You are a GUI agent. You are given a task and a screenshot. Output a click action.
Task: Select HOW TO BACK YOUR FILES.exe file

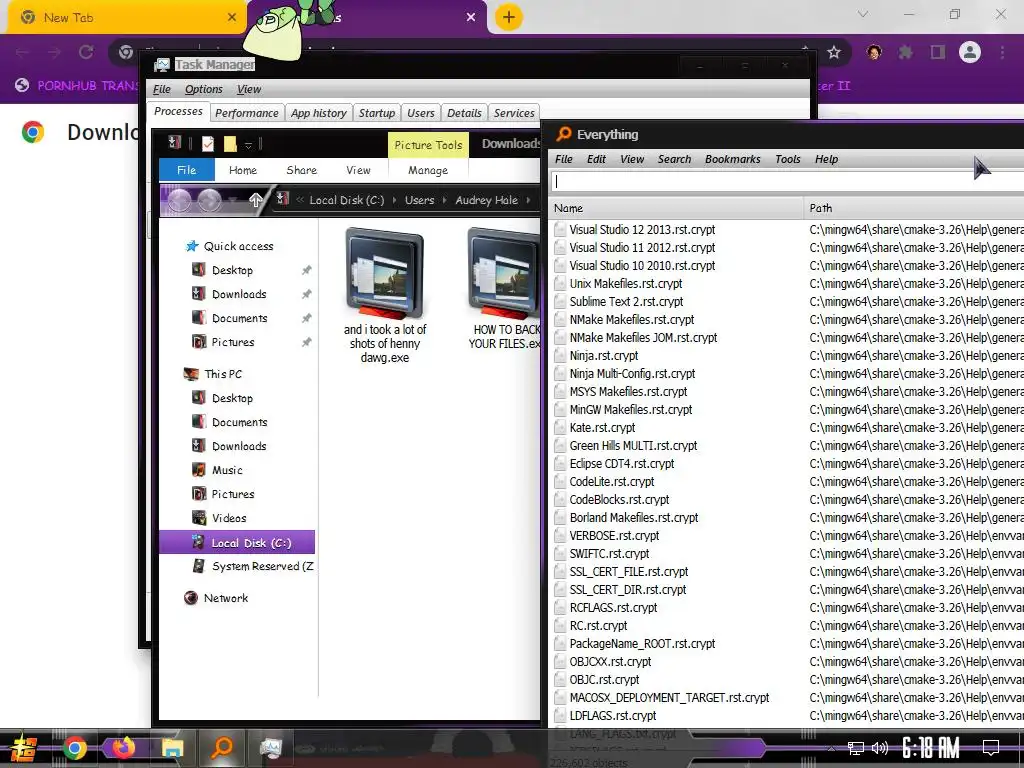502,289
